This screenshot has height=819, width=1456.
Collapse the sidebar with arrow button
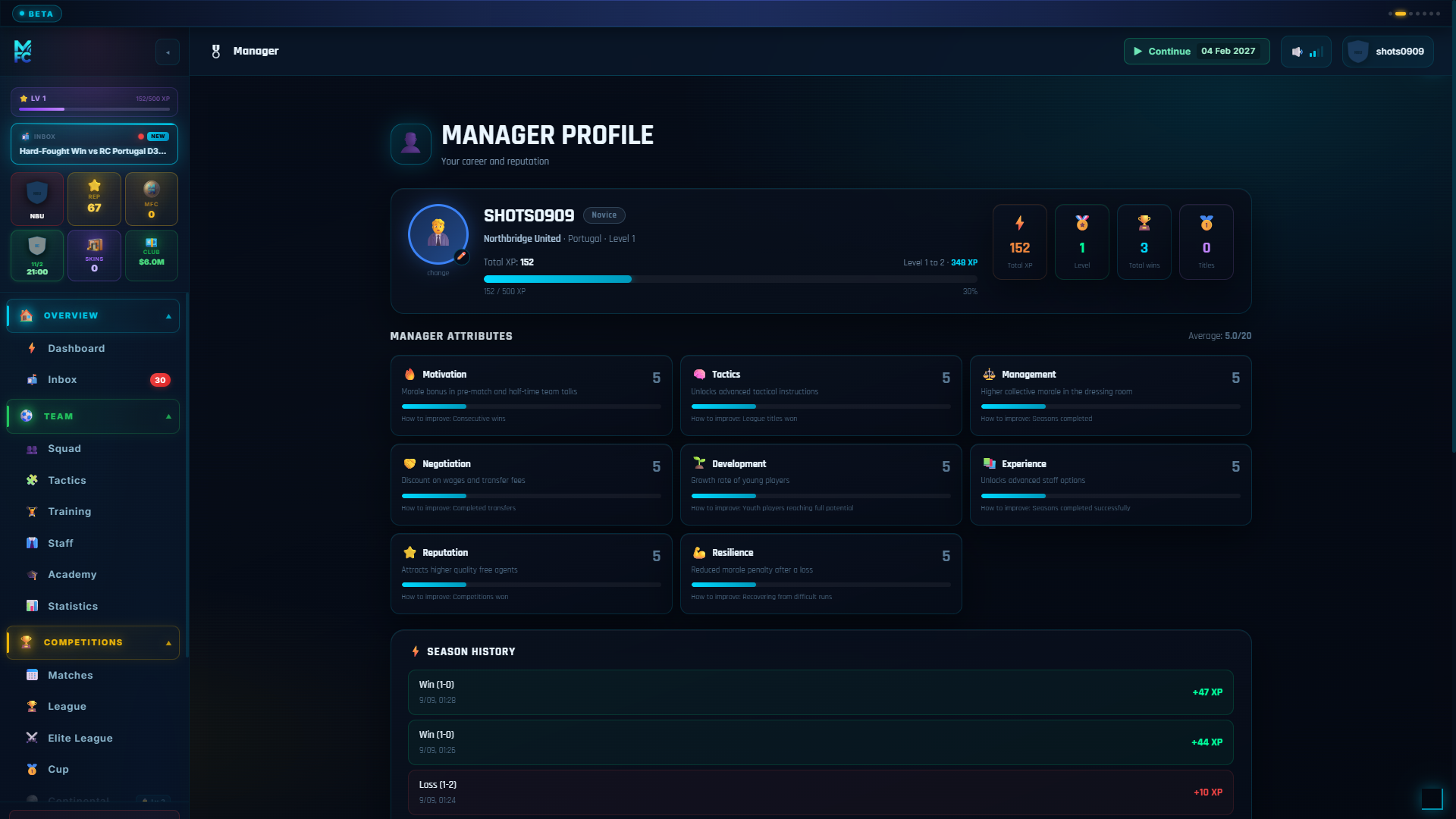coord(168,52)
